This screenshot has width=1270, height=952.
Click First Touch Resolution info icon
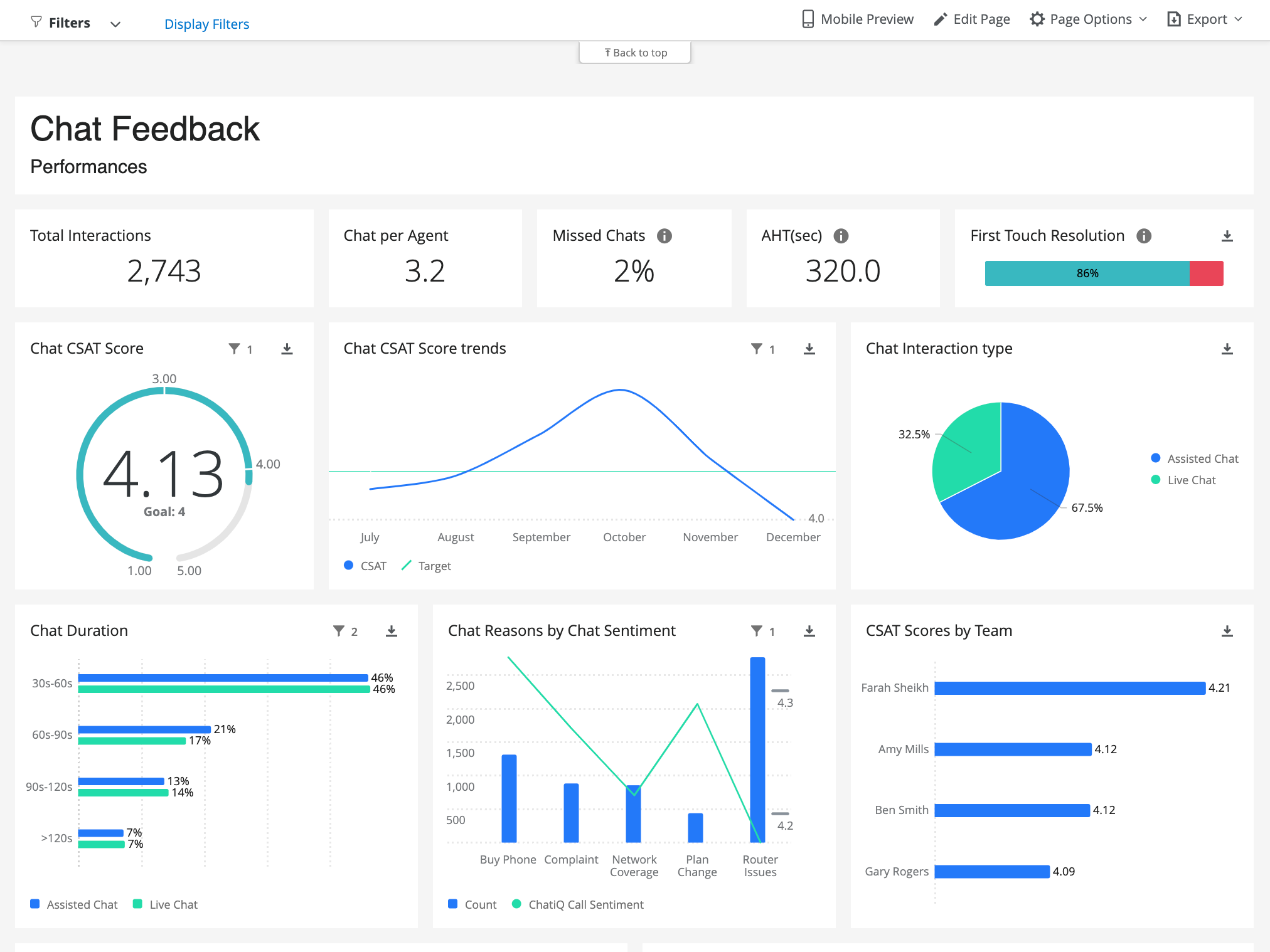[1144, 236]
